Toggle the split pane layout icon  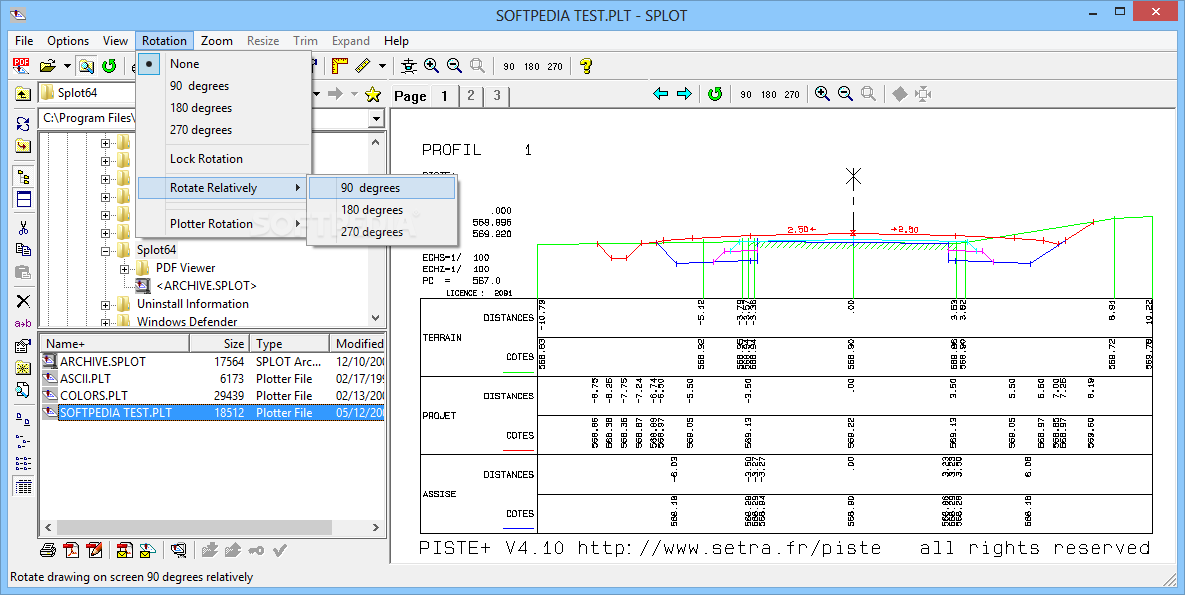pyautogui.click(x=23, y=200)
